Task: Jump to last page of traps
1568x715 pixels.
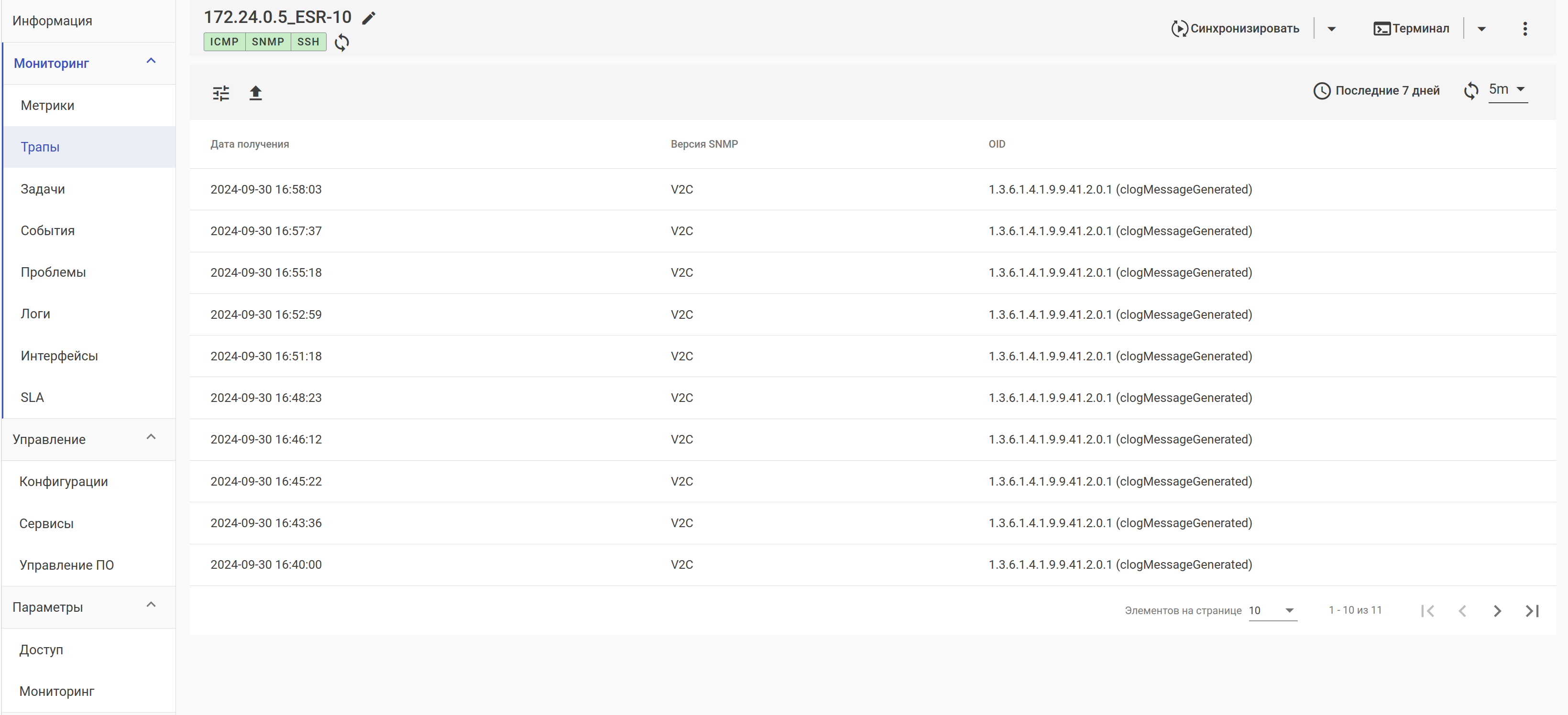Action: pos(1532,610)
